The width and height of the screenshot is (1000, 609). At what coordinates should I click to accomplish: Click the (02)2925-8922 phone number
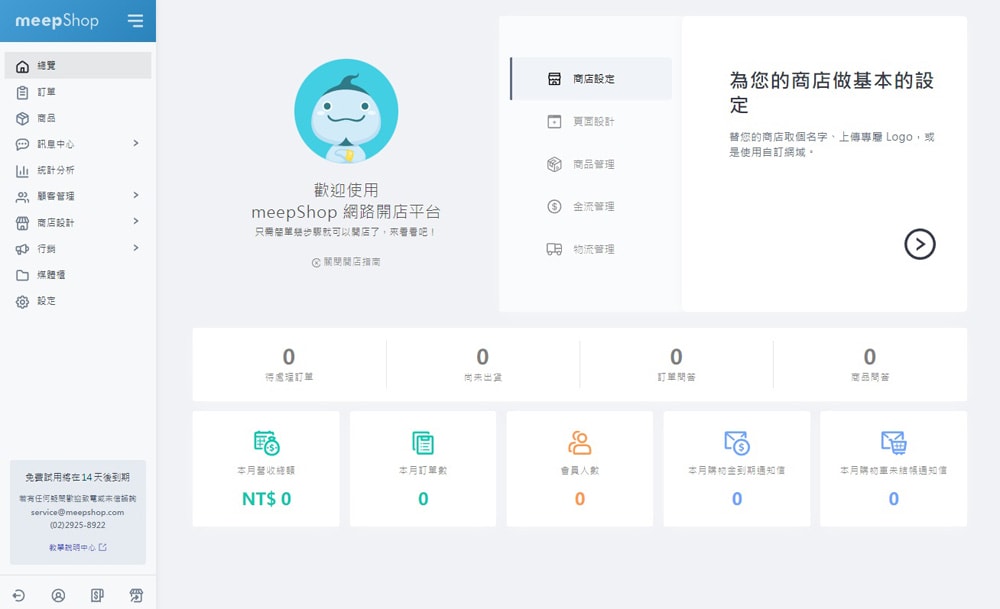pyautogui.click(x=78, y=525)
